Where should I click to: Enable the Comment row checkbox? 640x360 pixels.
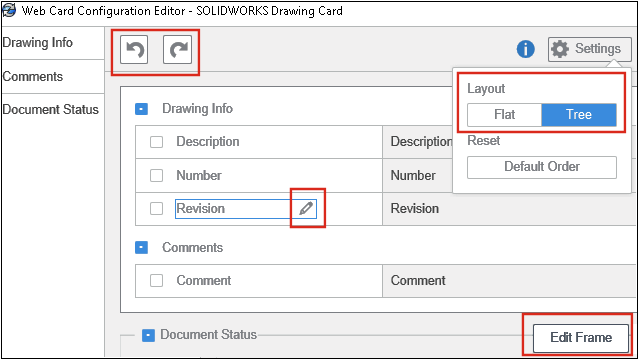[156, 280]
